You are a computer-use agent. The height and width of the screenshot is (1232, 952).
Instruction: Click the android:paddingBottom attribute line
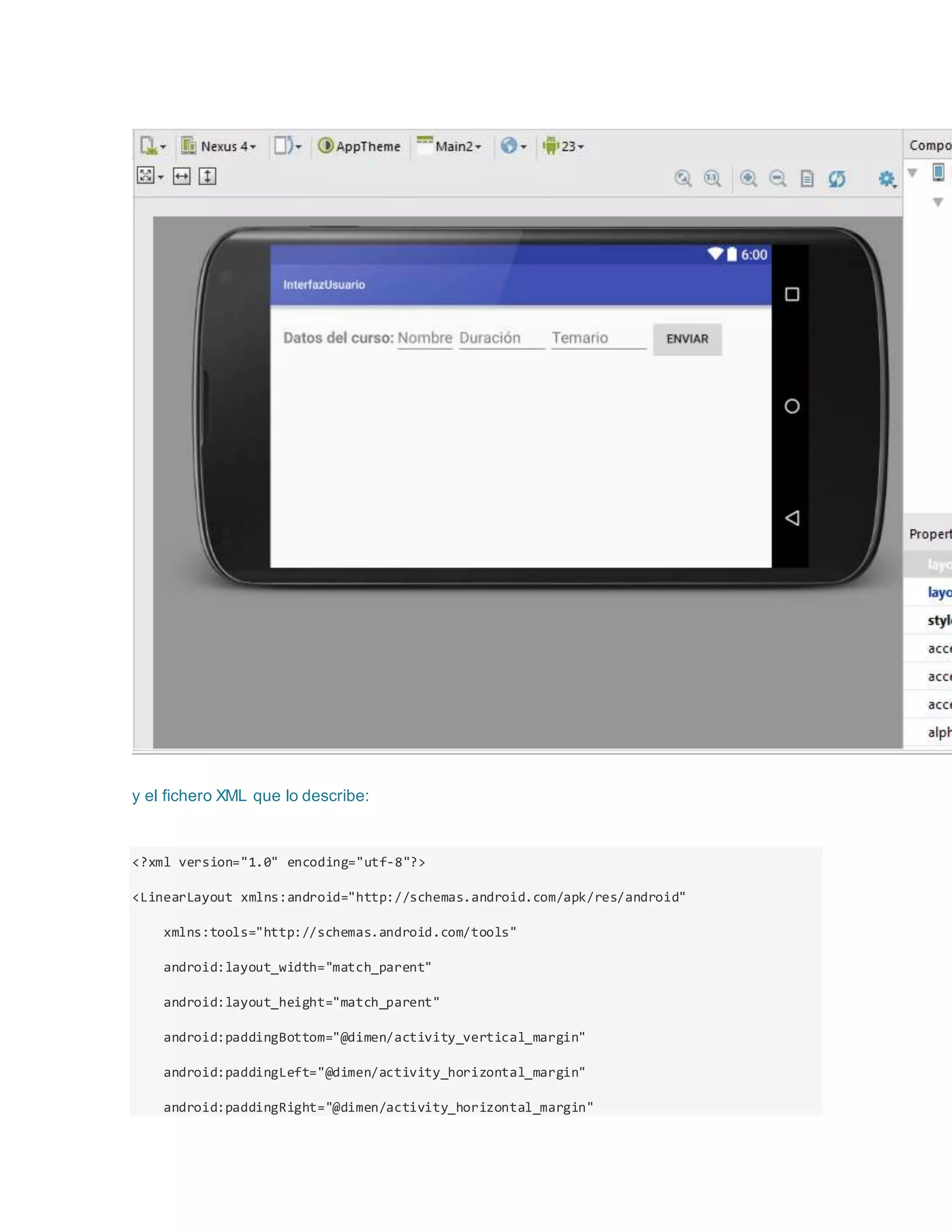tap(375, 1037)
